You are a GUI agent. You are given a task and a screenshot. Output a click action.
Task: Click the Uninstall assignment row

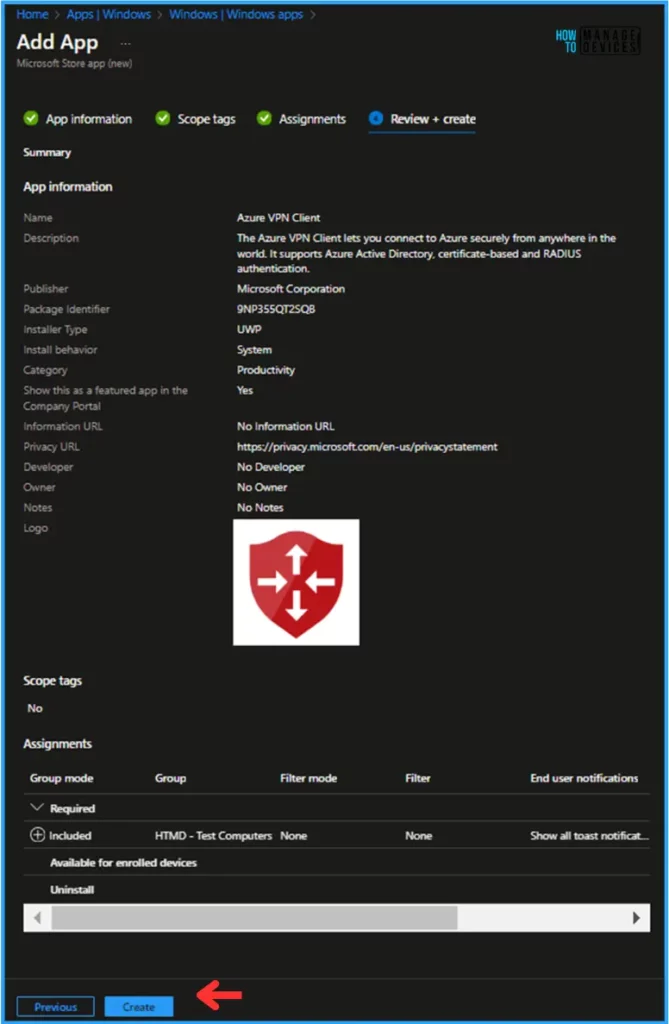click(x=336, y=889)
